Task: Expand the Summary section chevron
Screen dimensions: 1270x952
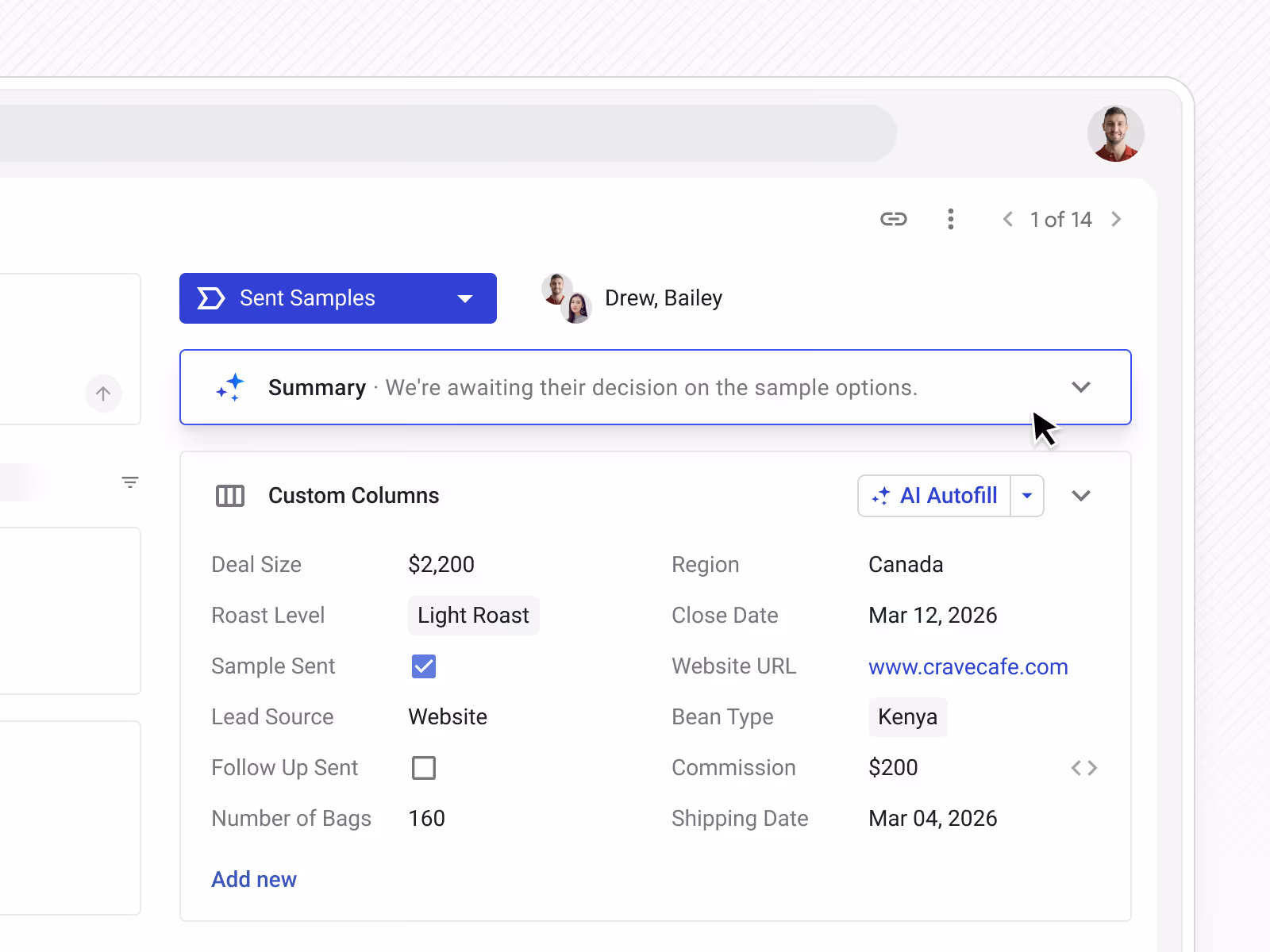Action: [1081, 387]
